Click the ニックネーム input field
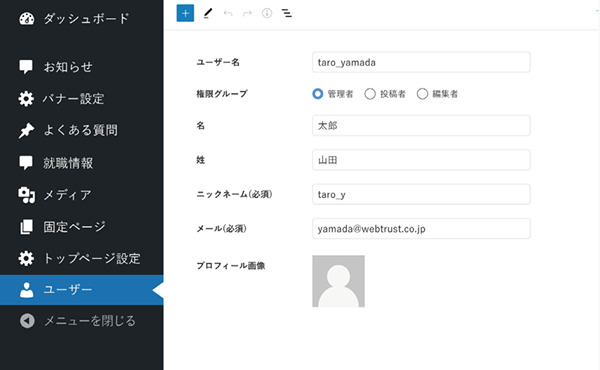This screenshot has height=370, width=600. (x=421, y=194)
